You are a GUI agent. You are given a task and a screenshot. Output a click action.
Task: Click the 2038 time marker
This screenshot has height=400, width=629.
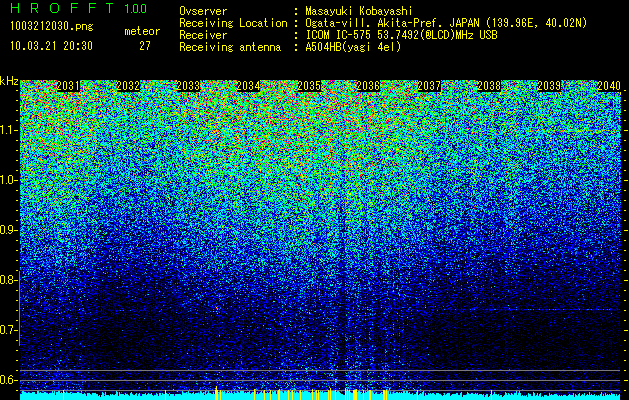(x=489, y=86)
